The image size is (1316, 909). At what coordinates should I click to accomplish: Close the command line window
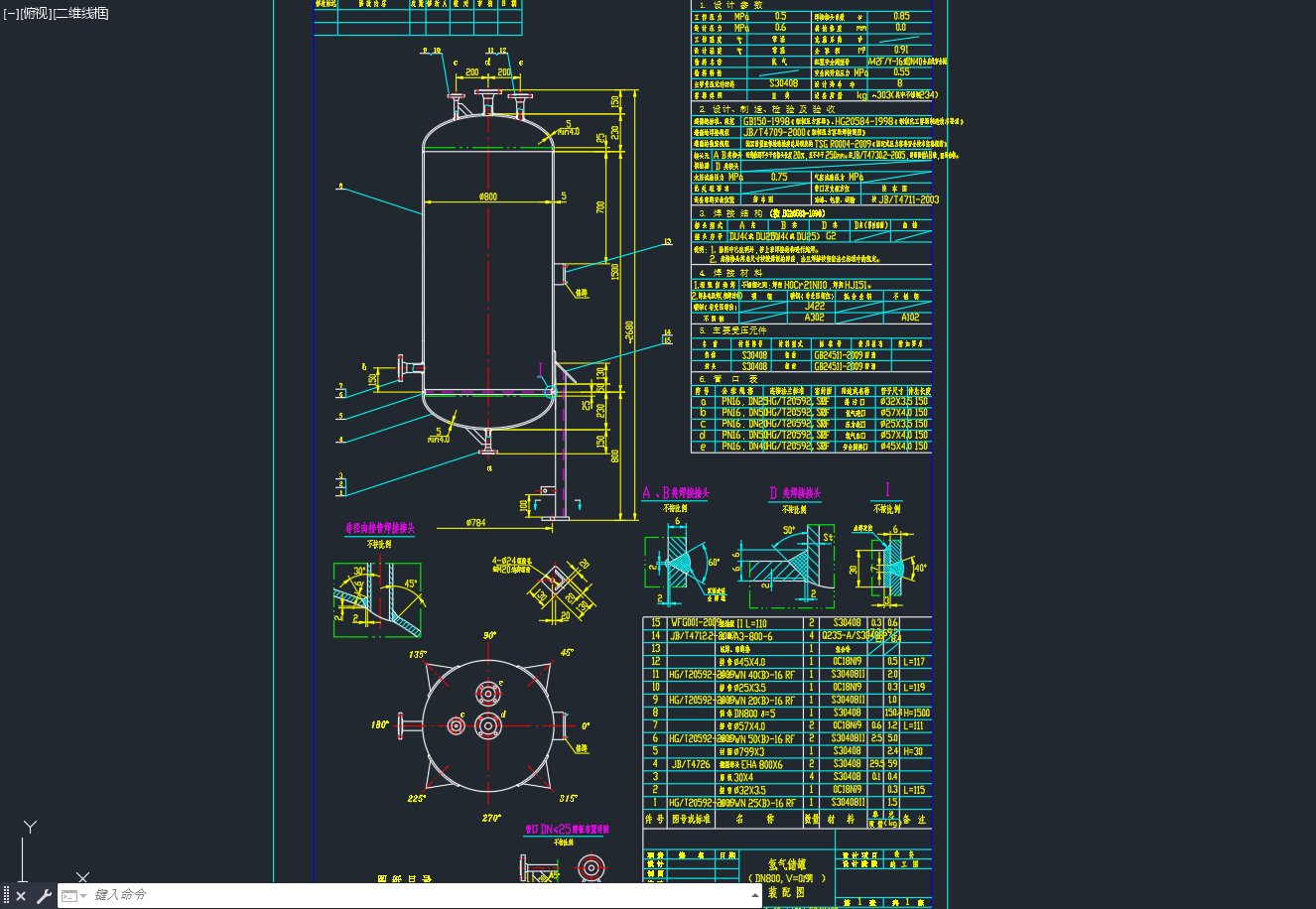click(x=21, y=895)
